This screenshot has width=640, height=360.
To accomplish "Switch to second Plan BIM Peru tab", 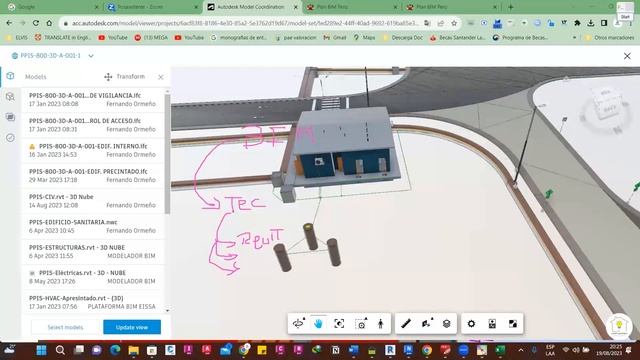I will 450,7.
